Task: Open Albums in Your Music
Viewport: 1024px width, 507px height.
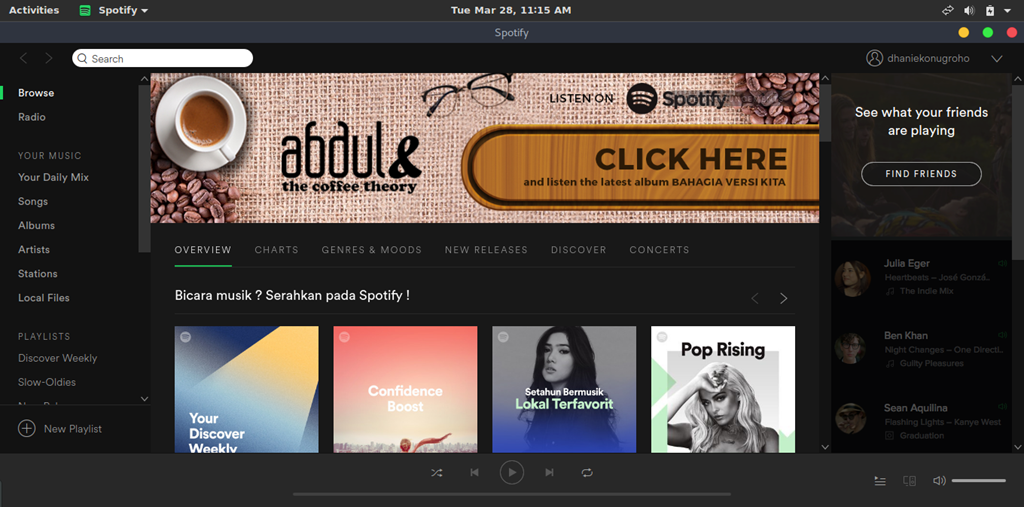Action: pos(37,225)
